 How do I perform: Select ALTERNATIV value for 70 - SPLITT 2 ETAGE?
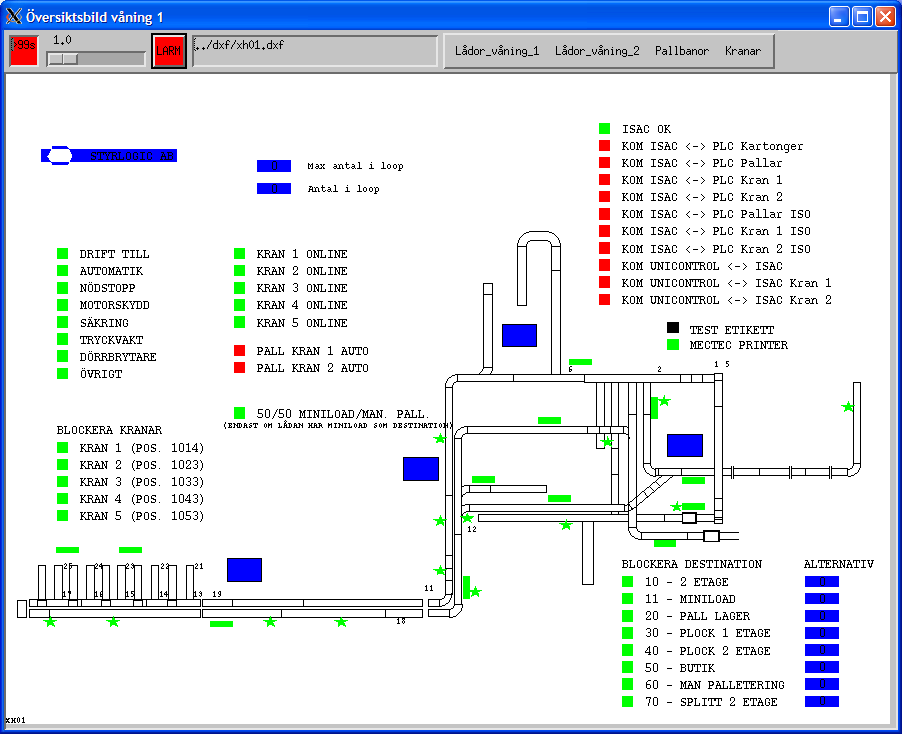[x=821, y=701]
